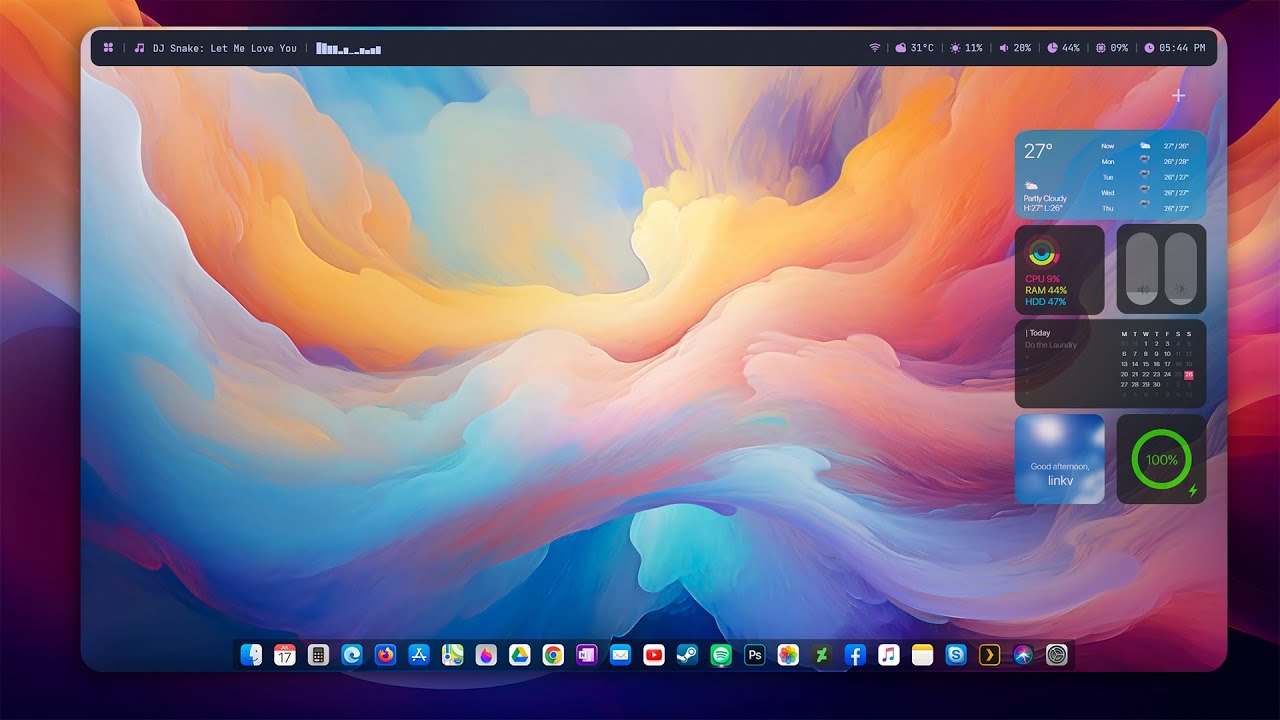The width and height of the screenshot is (1280, 720).
Task: Select the Mon forecast row in weather widget
Action: [x=1145, y=161]
